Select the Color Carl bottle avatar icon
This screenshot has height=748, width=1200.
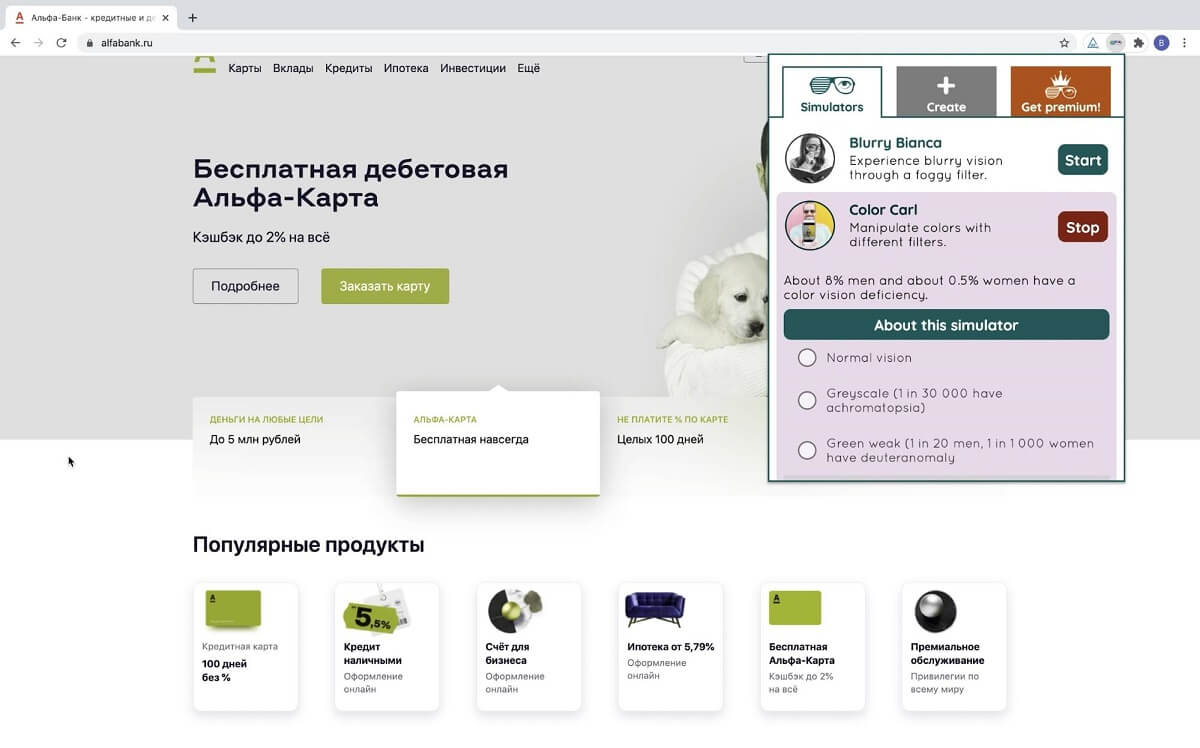tap(810, 226)
